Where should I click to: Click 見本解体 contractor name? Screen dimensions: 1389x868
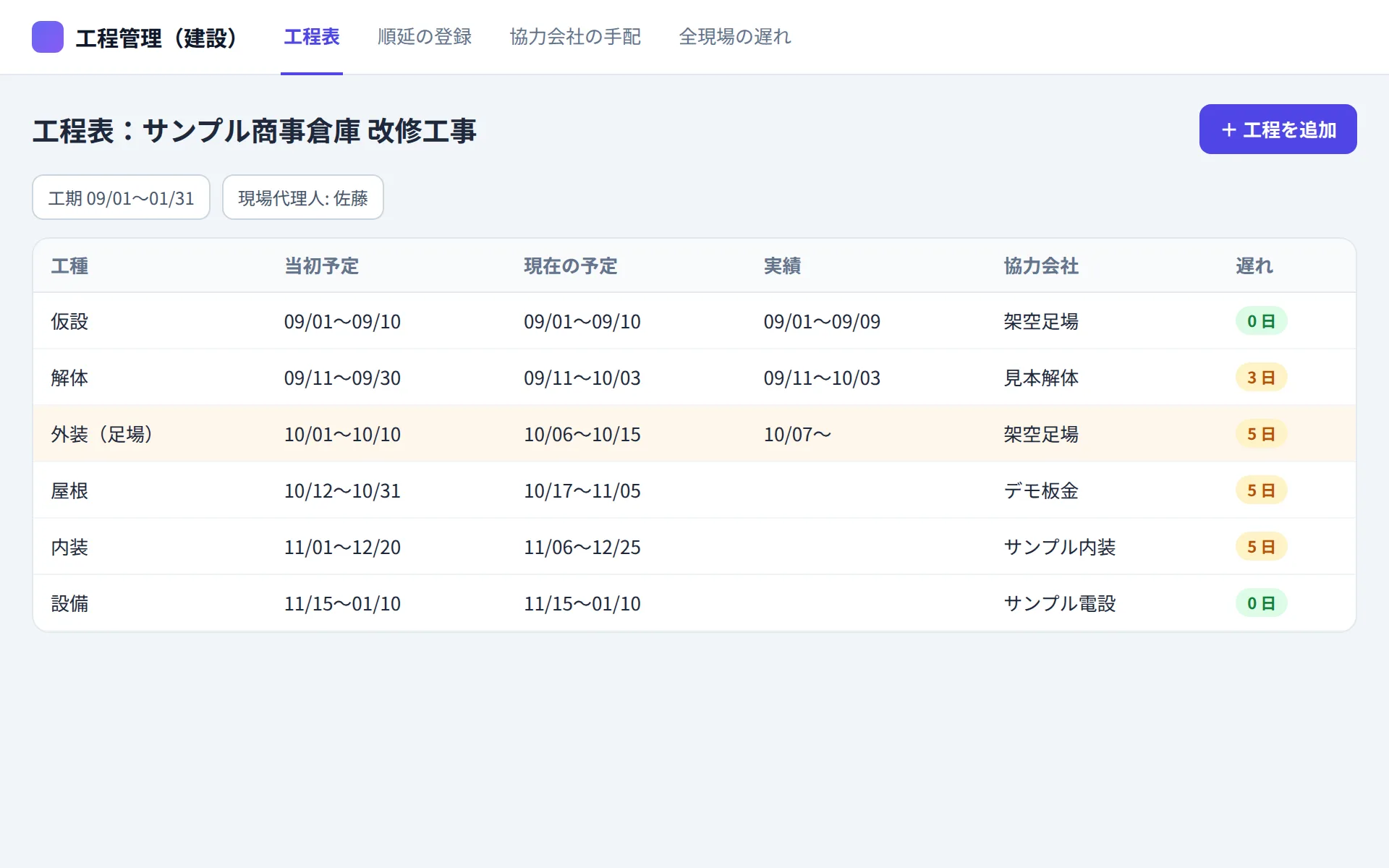click(1041, 378)
